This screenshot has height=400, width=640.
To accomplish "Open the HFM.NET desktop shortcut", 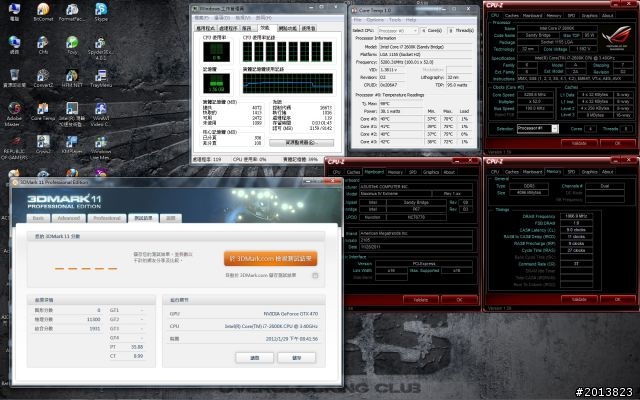I will click(72, 78).
